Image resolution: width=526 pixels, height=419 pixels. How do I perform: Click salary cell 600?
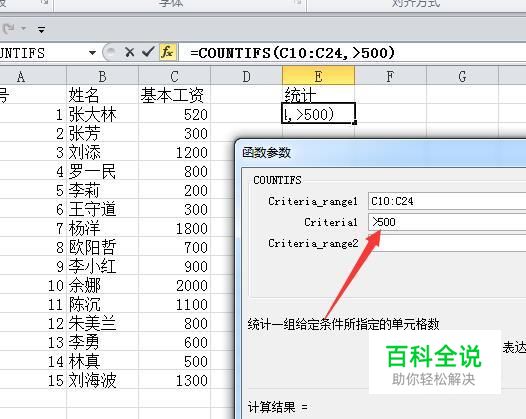coord(174,342)
